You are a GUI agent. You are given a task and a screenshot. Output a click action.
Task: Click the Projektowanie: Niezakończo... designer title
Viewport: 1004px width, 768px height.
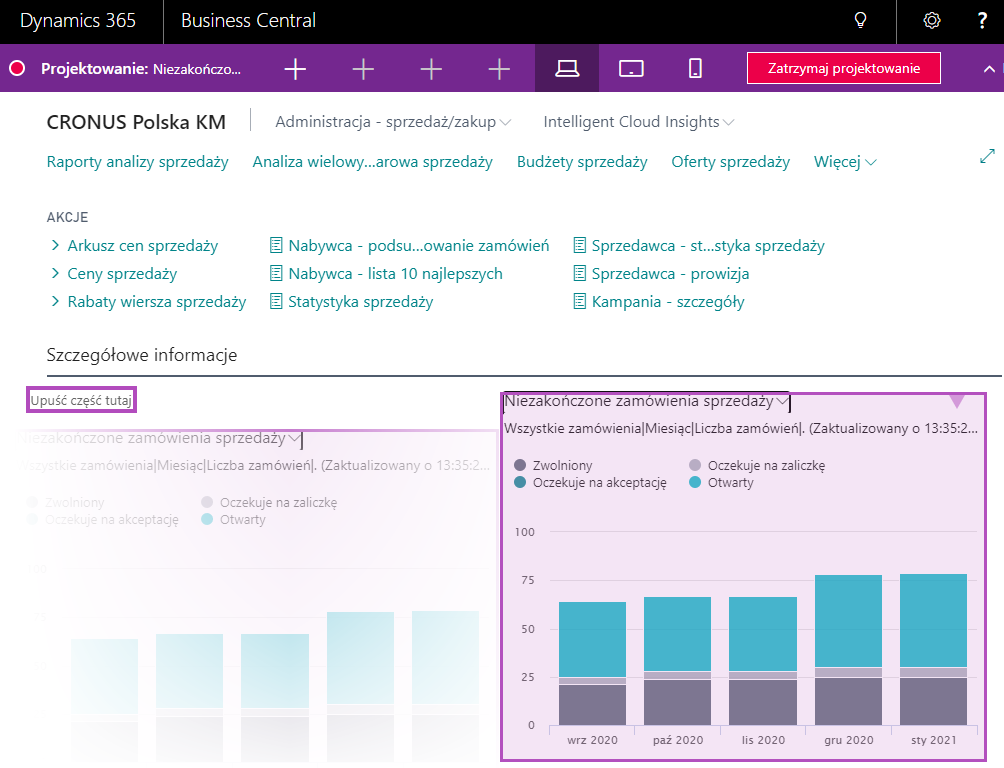point(141,69)
